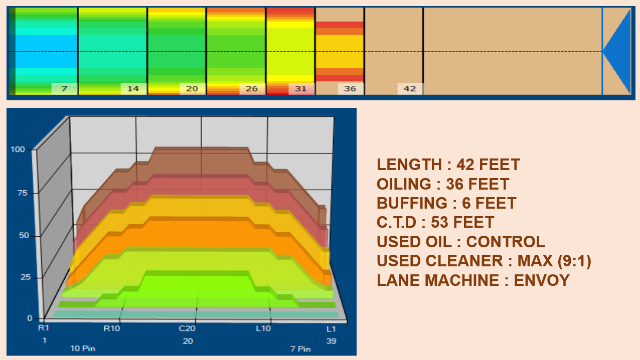Click the LENGTH : 42 FEET text

448,164
